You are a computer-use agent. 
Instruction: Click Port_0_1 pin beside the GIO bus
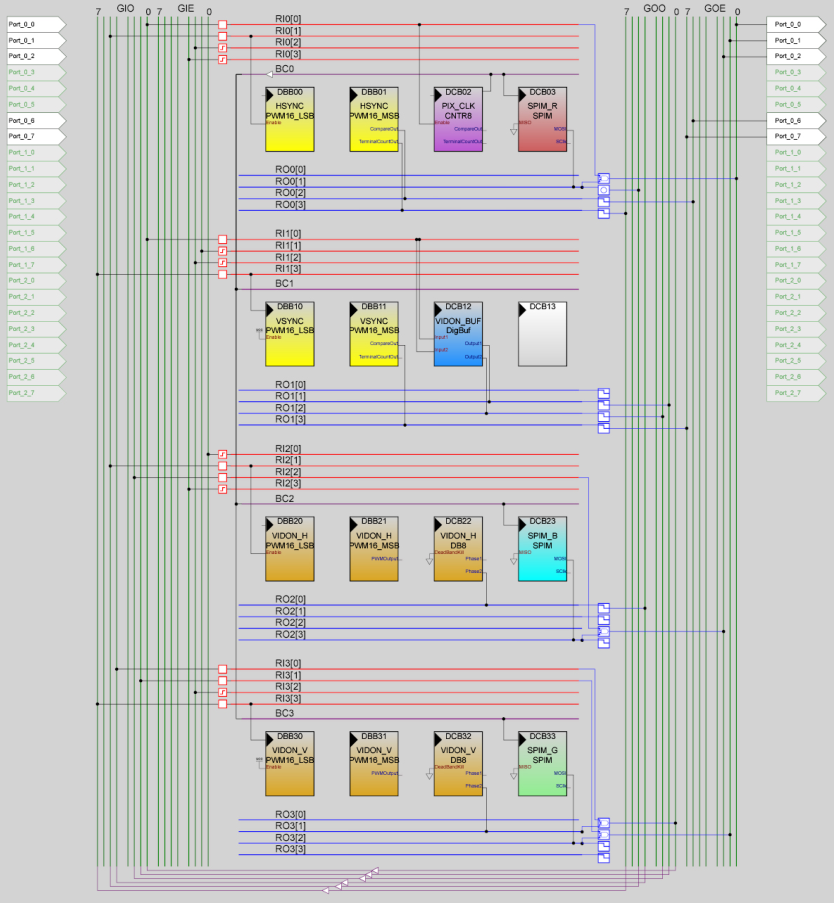point(36,40)
